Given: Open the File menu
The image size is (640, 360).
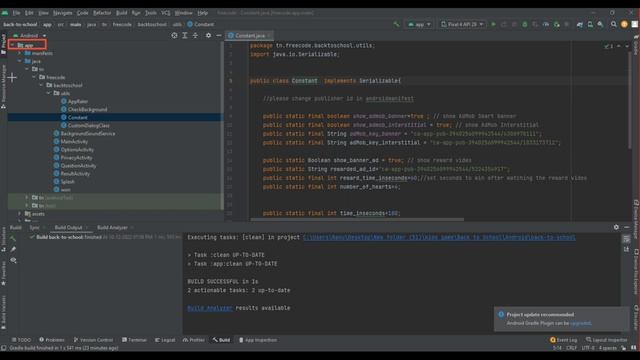Looking at the screenshot, I should 16,13.
